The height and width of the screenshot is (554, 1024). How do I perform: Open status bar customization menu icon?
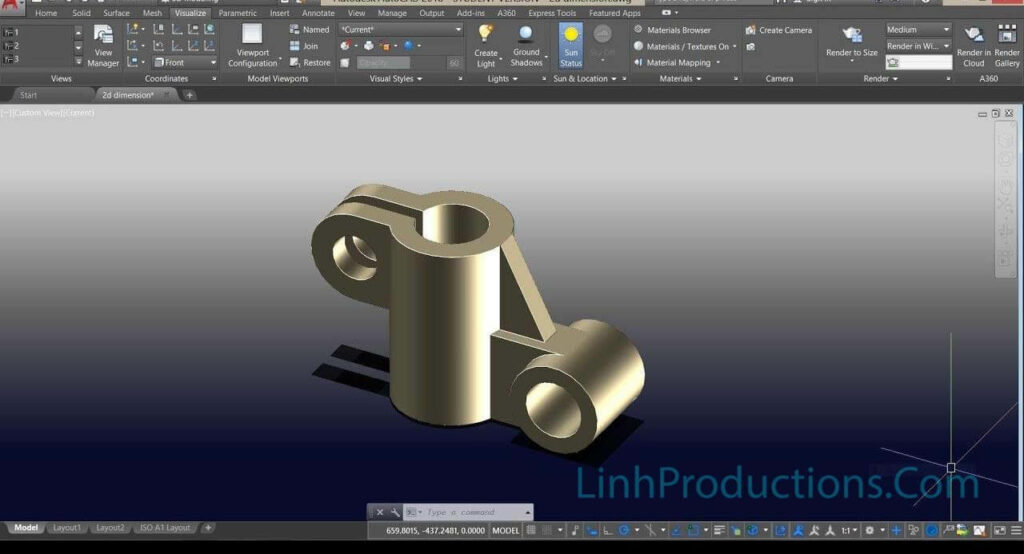tap(1016, 530)
